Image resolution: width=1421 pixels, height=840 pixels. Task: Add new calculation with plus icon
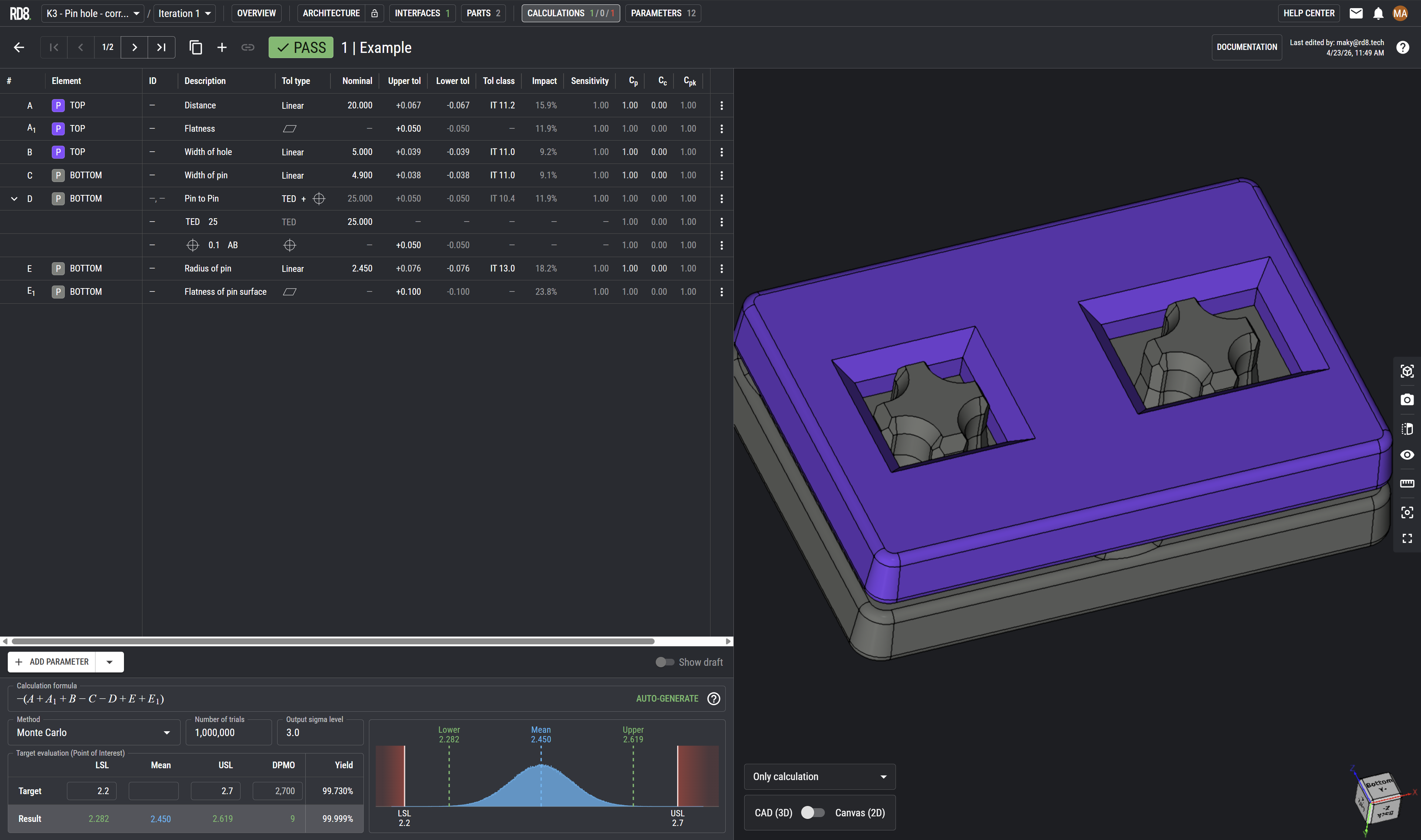tap(222, 48)
